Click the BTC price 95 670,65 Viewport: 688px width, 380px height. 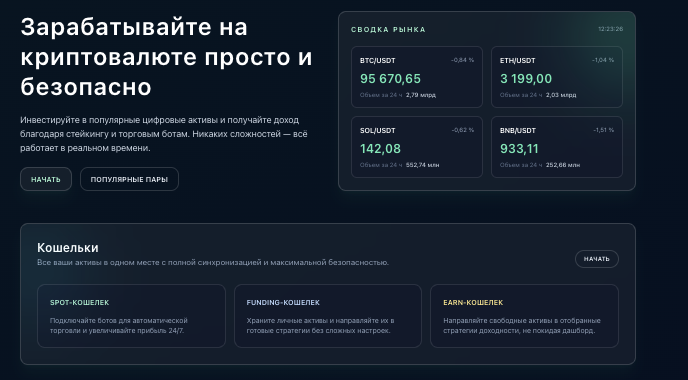pyautogui.click(x=390, y=79)
